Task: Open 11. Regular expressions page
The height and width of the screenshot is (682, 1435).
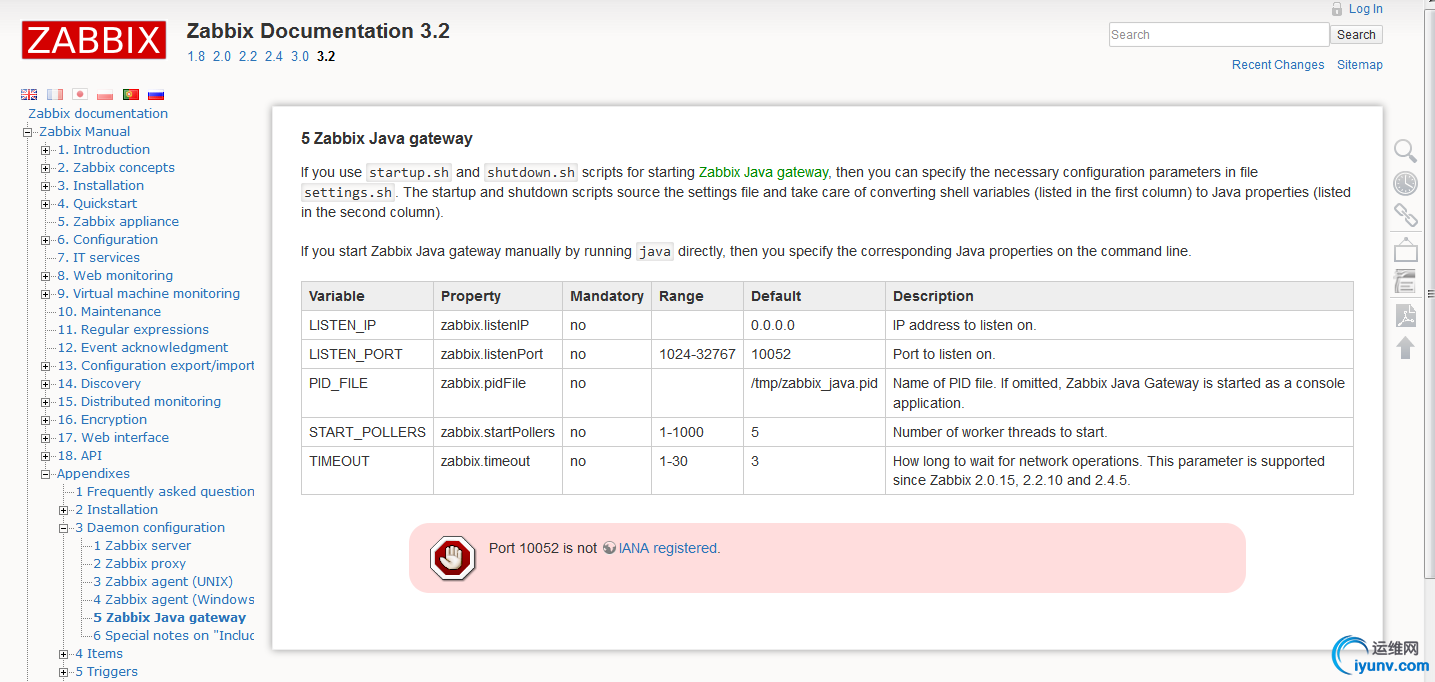Action: [133, 330]
